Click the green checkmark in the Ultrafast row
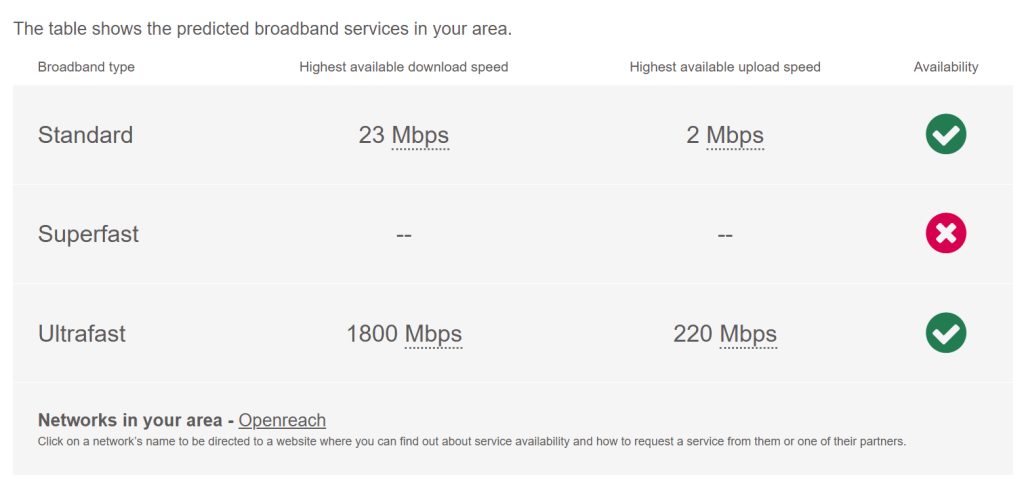 [x=945, y=333]
